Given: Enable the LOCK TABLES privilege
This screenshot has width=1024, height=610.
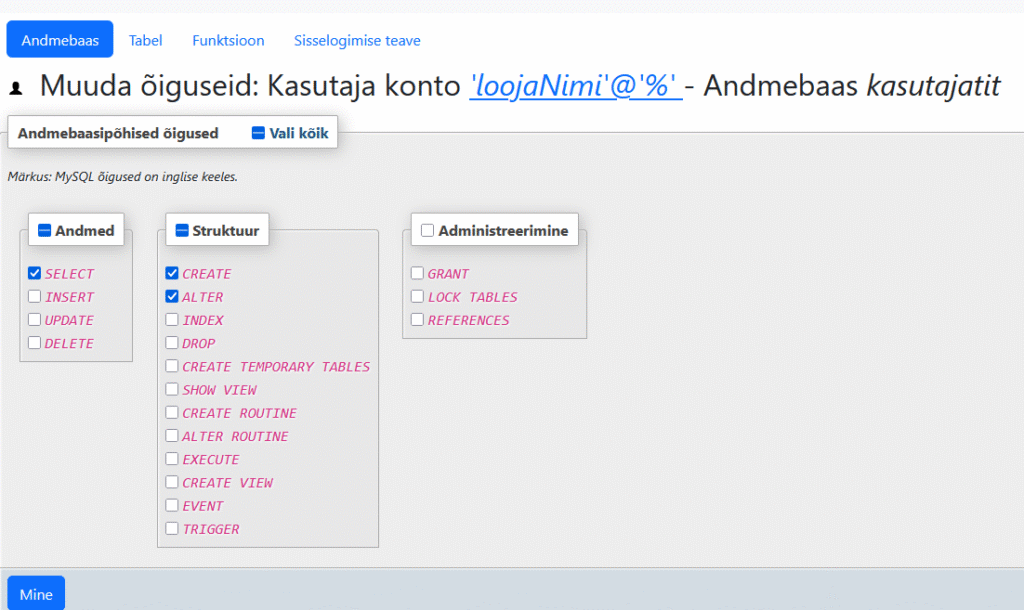Looking at the screenshot, I should (x=417, y=296).
